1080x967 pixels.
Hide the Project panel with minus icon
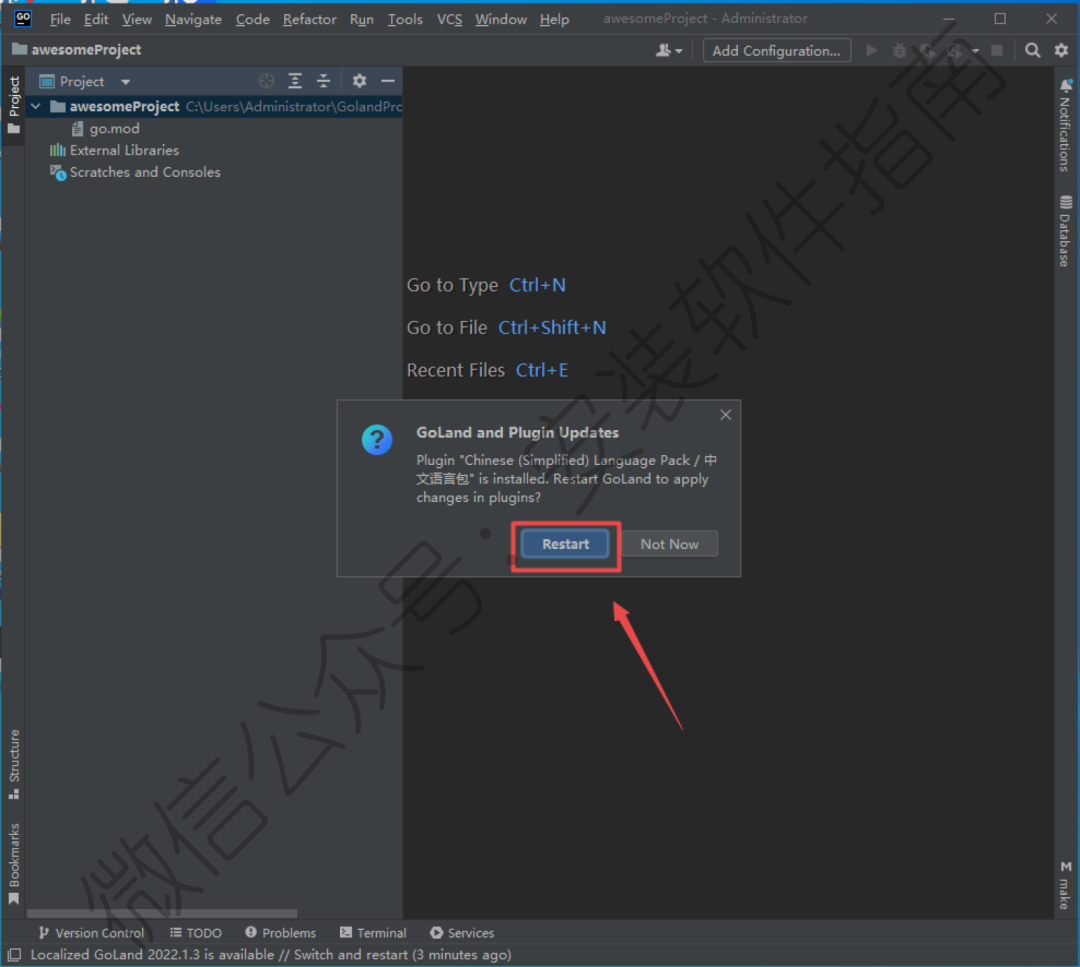click(388, 81)
